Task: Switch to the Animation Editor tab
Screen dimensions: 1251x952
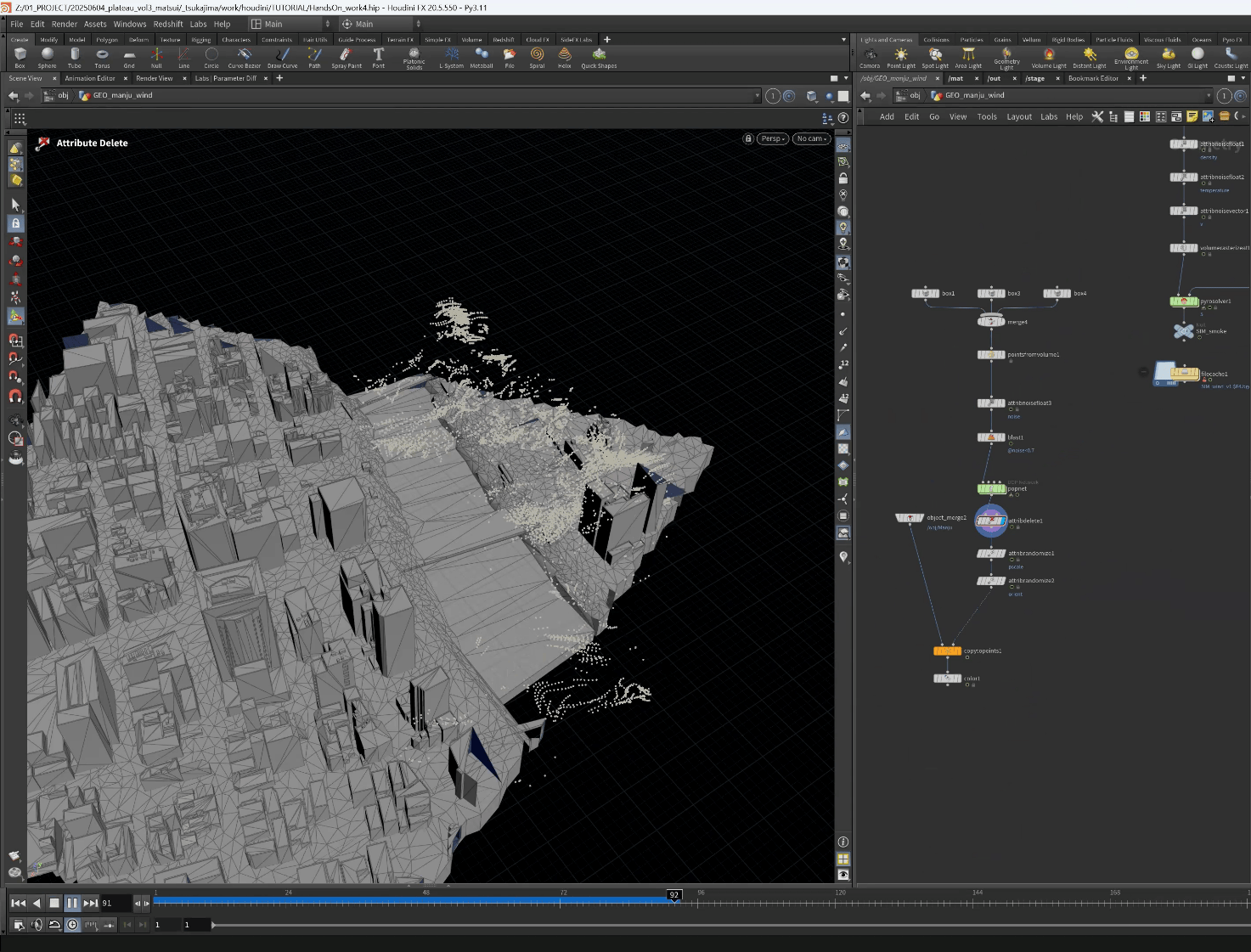Action: coord(90,78)
